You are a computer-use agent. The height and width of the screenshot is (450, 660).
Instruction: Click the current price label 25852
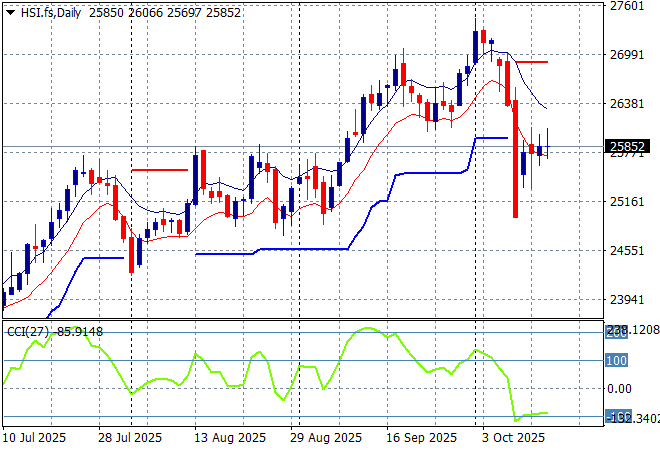627,146
